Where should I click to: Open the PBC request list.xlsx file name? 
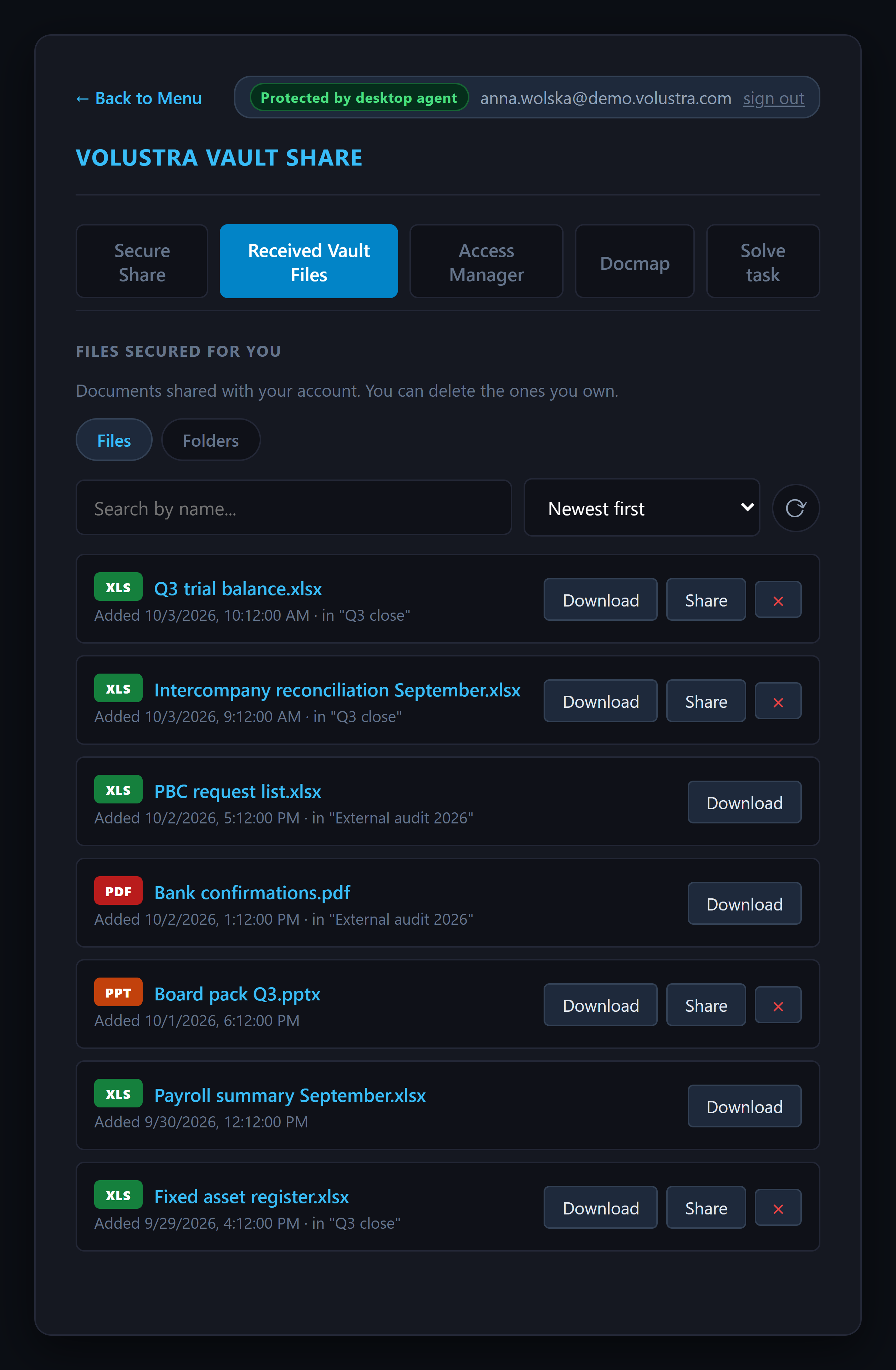238,791
